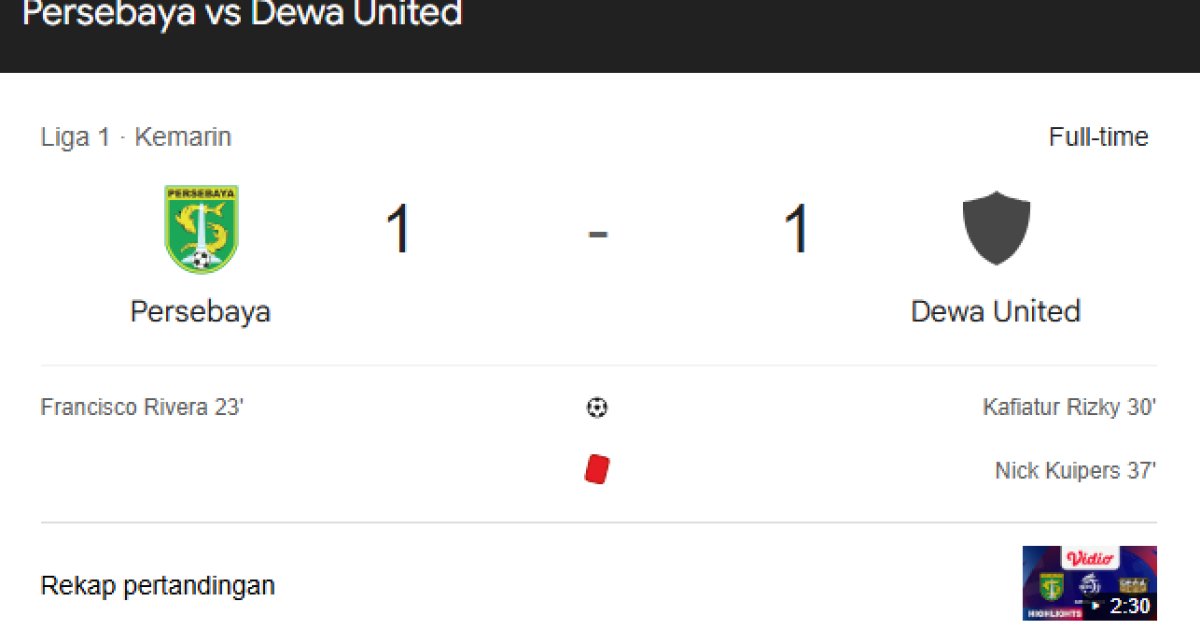This screenshot has height=630, width=1200.
Task: Open the Rekap pertandingan section
Action: tap(157, 585)
